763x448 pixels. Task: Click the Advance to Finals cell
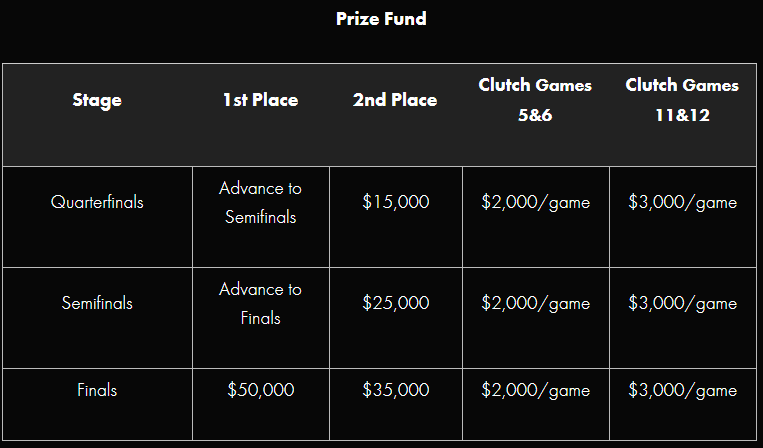coord(260,303)
